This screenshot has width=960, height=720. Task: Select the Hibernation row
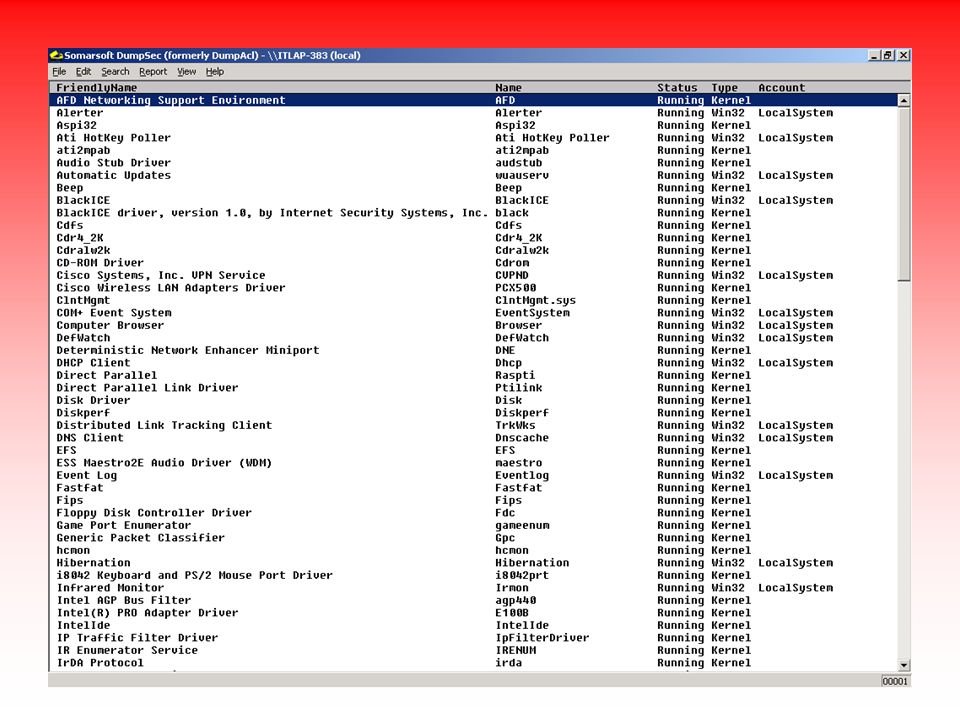pyautogui.click(x=473, y=563)
